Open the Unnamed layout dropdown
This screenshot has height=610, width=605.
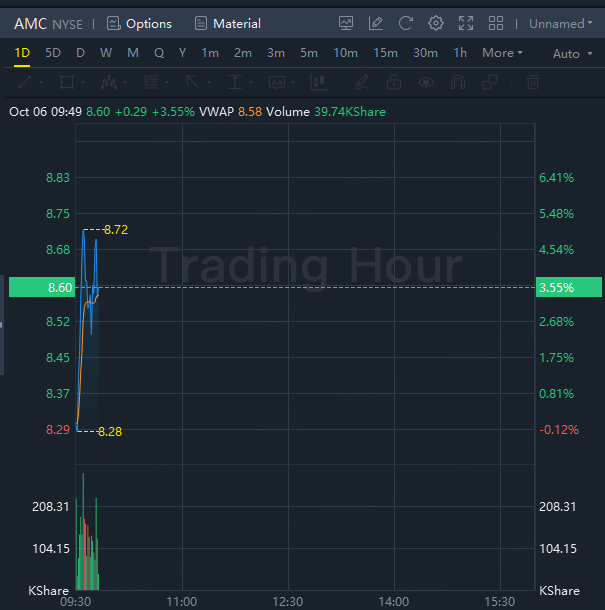tap(560, 24)
